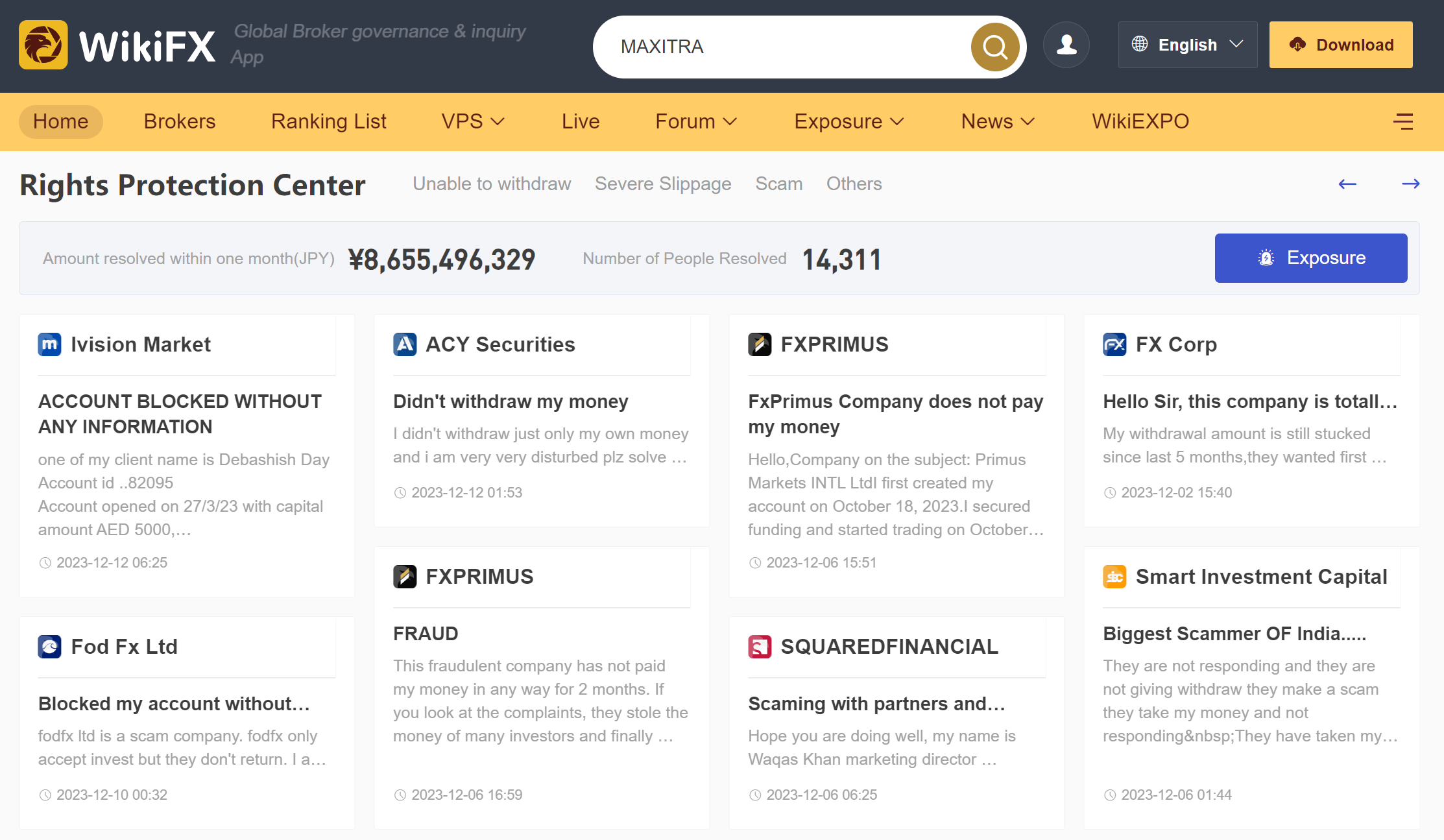Click the Fod Fx Ltd broker name
The height and width of the screenshot is (840, 1444).
point(124,647)
